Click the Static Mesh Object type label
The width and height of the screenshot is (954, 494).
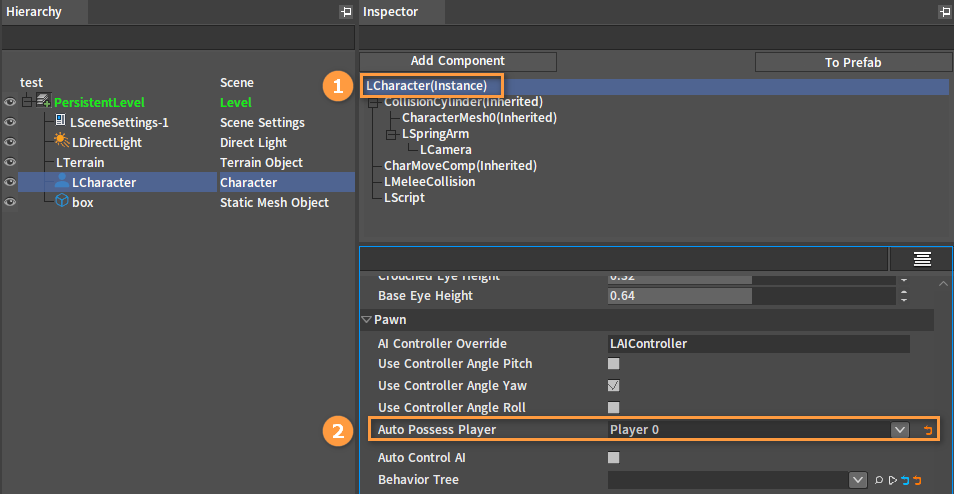point(274,203)
